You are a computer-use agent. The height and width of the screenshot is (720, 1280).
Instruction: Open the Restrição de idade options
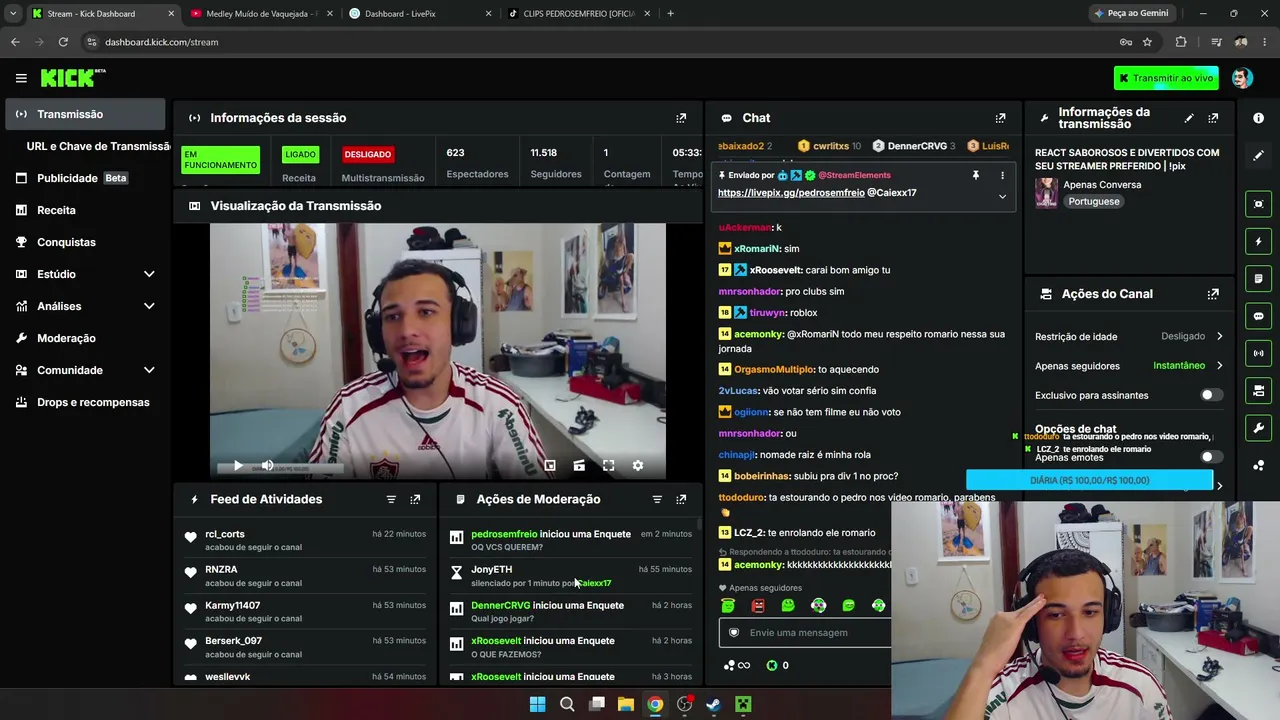[x=1128, y=336]
